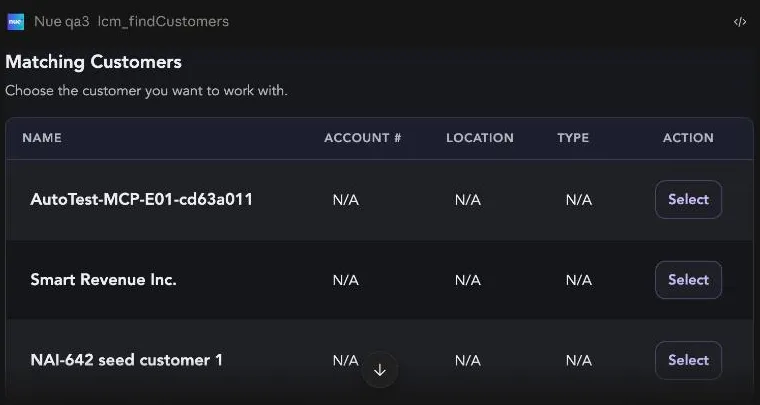Click the account number of Smart Revenue Inc.

tap(346, 280)
